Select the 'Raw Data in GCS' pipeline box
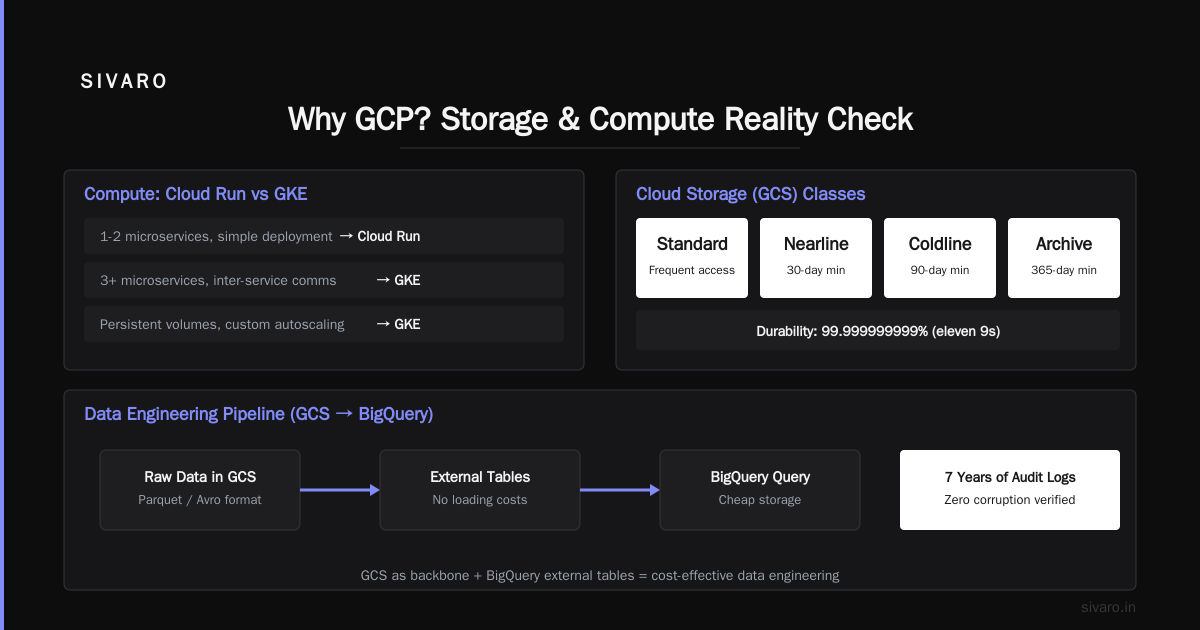 (x=200, y=490)
